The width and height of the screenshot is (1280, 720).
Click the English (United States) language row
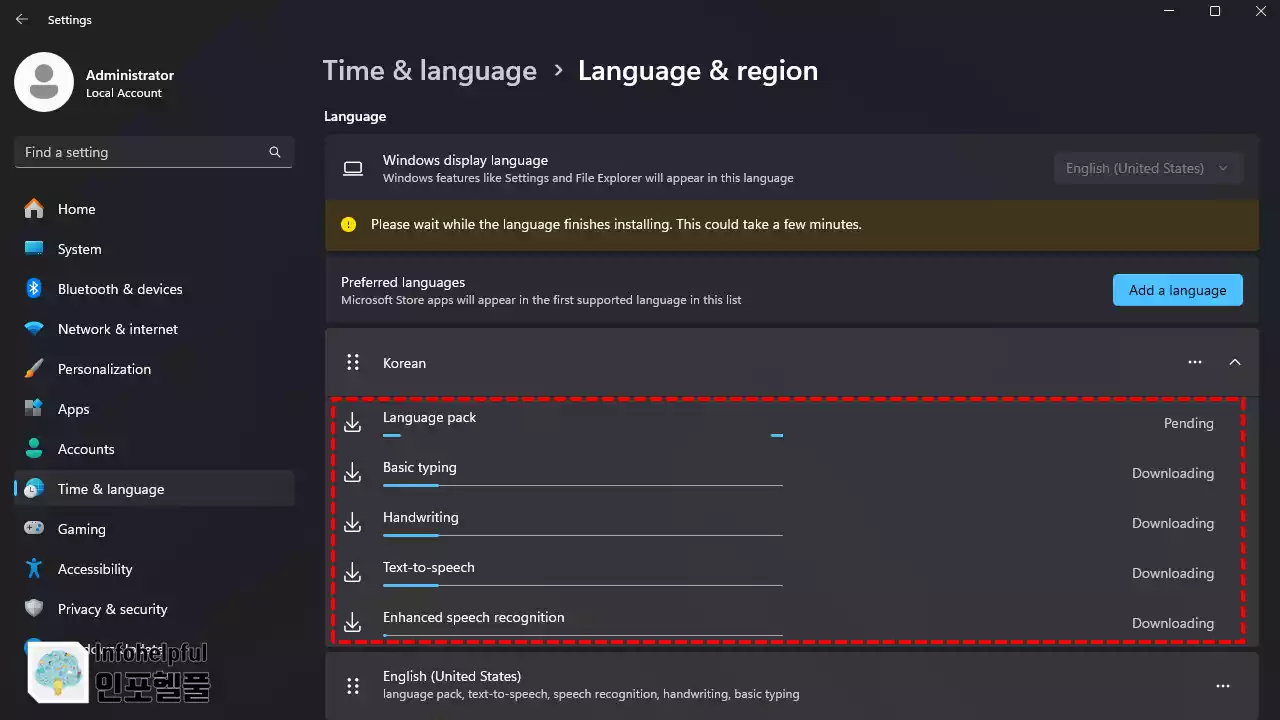(792, 686)
